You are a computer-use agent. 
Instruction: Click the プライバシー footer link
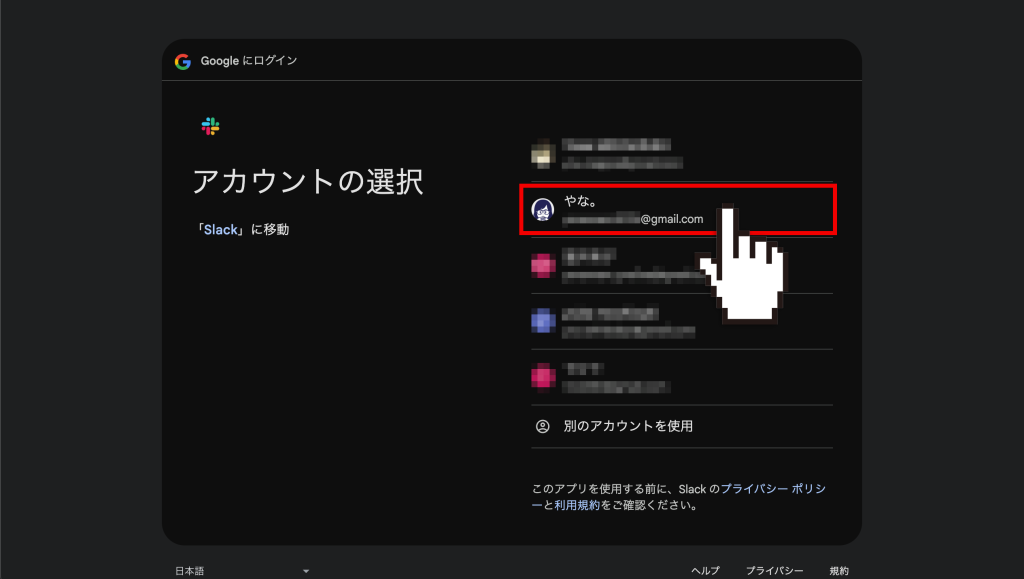(x=775, y=569)
